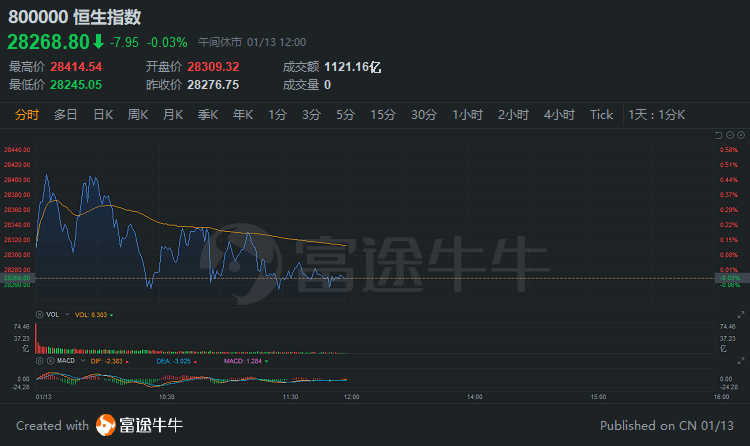Screen dimensions: 750x446
Task: Select the 5分 interval
Action: pos(345,115)
